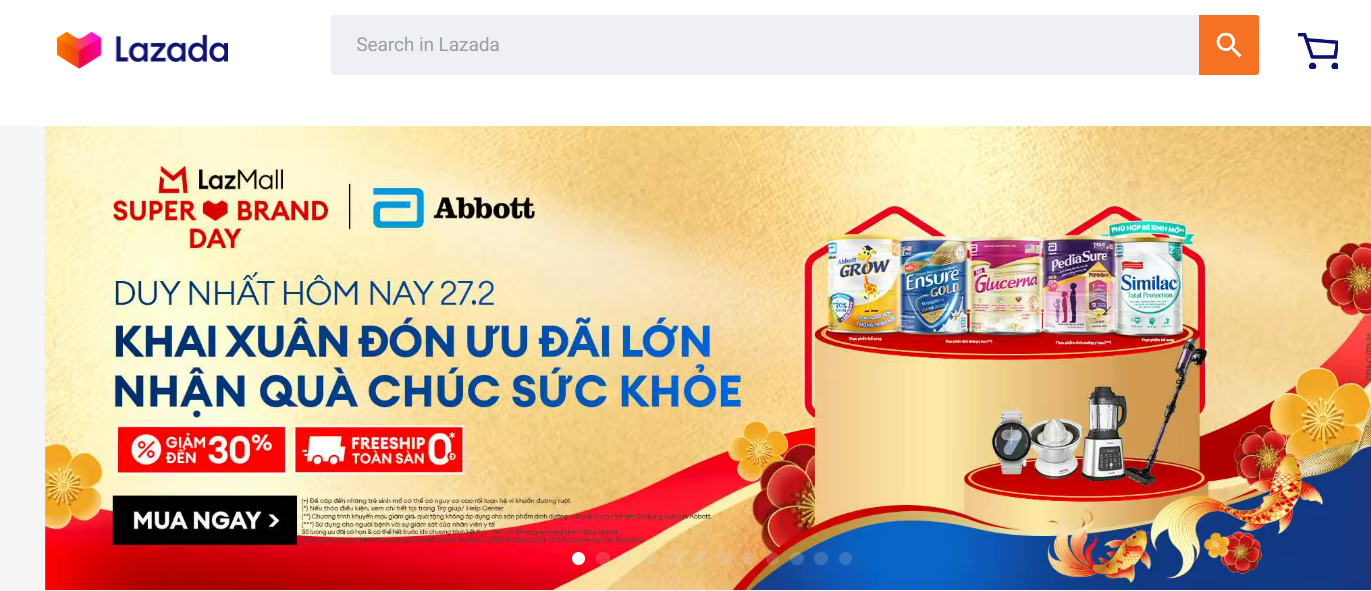This screenshot has width=1371, height=591.
Task: Click the Ensure Gold can
Action: click(x=932, y=286)
